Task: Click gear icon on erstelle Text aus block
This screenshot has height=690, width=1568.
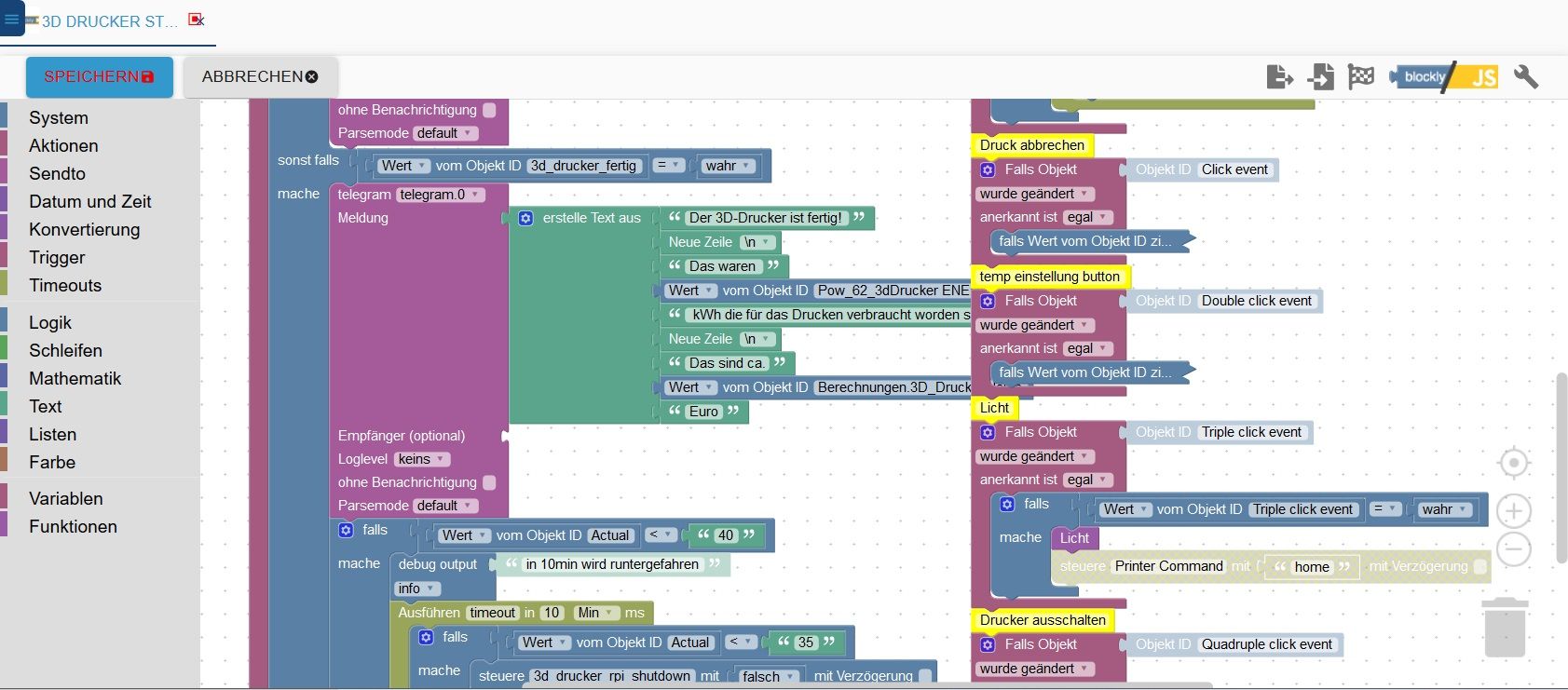Action: [x=525, y=218]
